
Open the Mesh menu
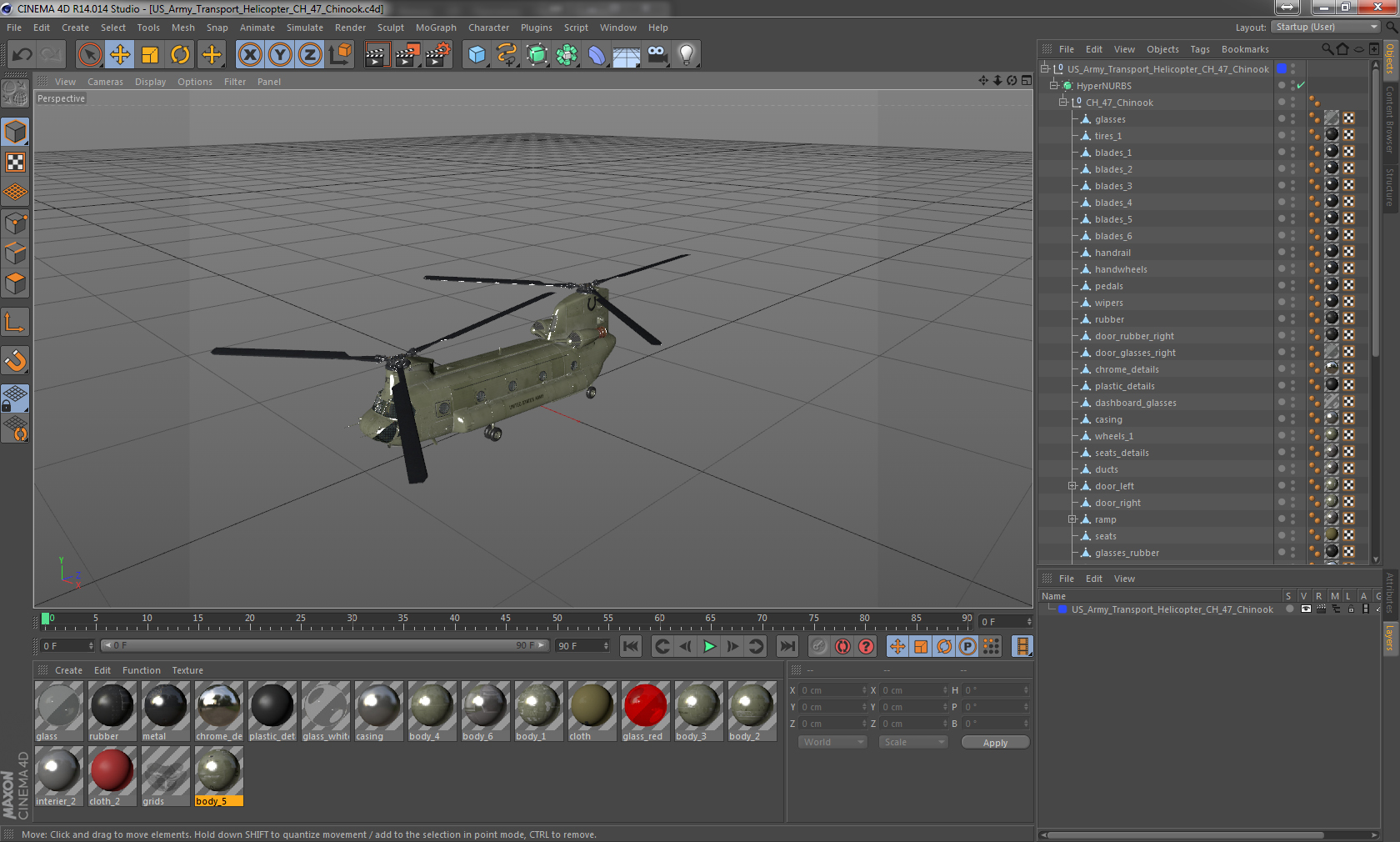click(183, 28)
